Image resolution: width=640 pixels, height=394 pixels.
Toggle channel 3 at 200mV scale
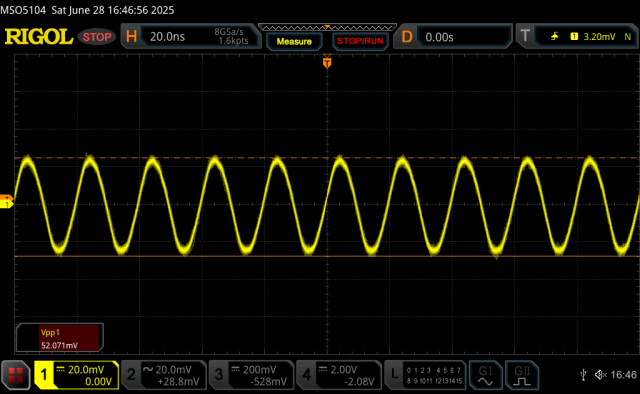coord(251,375)
